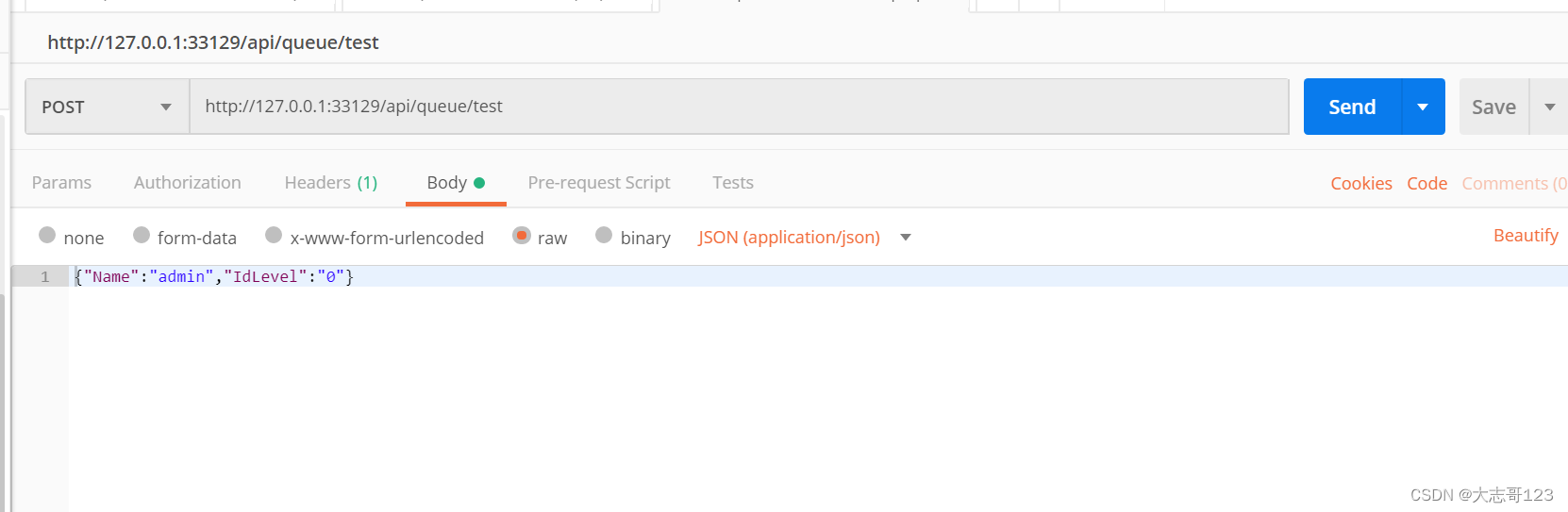
Task: Save the request with Save button
Action: pos(1493,107)
